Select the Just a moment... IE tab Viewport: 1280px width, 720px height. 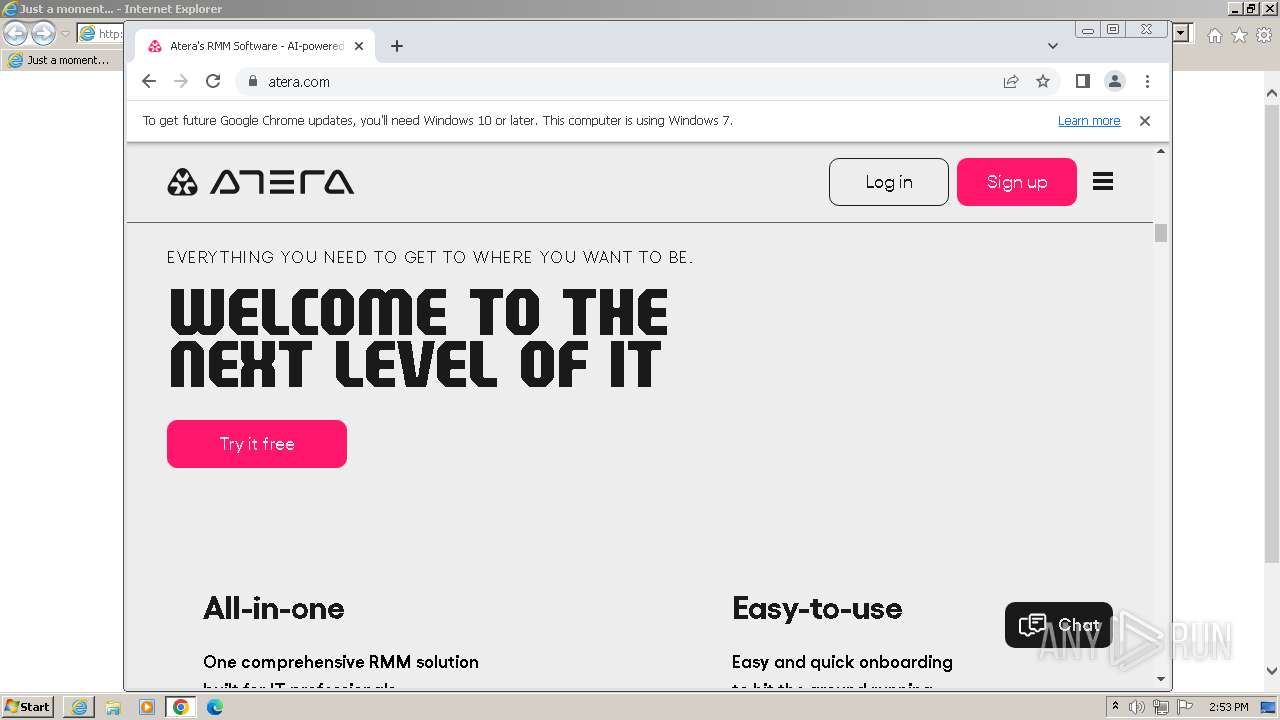click(x=62, y=60)
